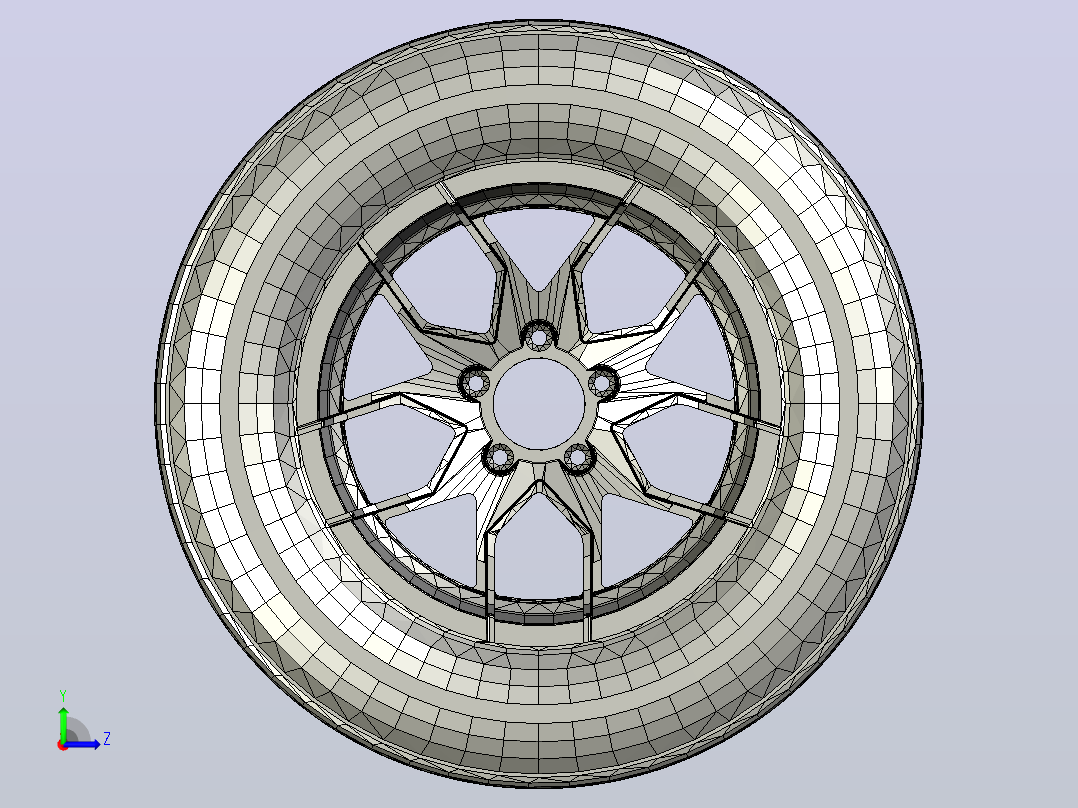Select the topmost lug bolt hole

click(539, 337)
